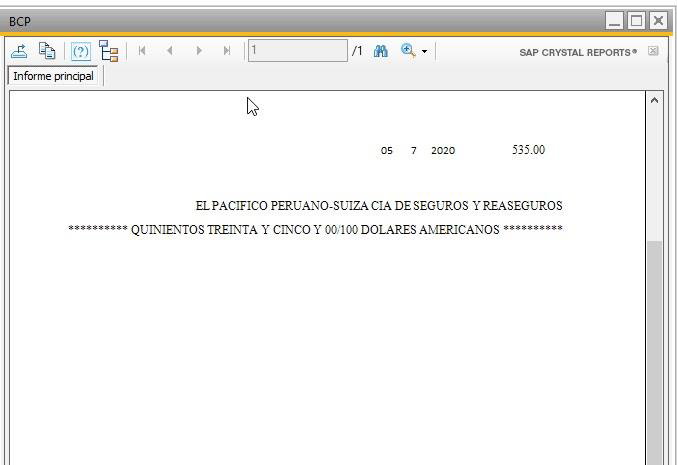The width and height of the screenshot is (677, 465).
Task: Toggle the group tree icon
Action: pos(108,51)
